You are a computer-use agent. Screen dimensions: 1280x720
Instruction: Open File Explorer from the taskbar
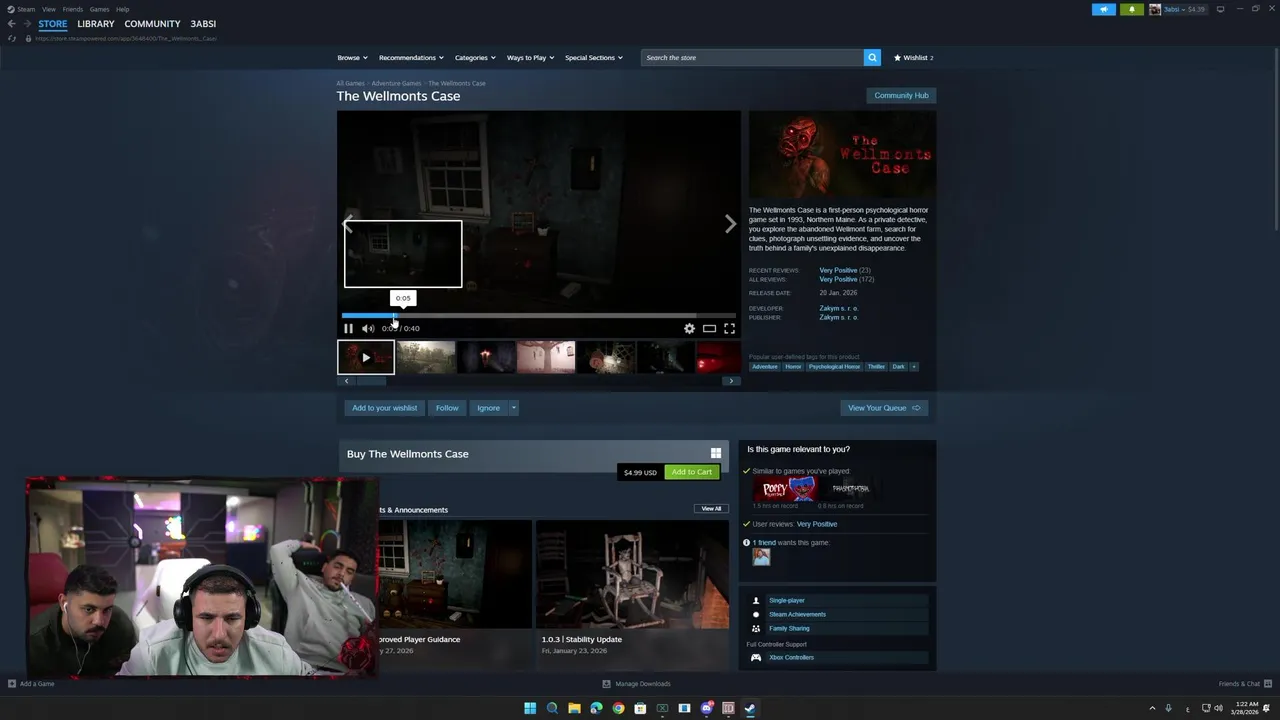click(574, 708)
